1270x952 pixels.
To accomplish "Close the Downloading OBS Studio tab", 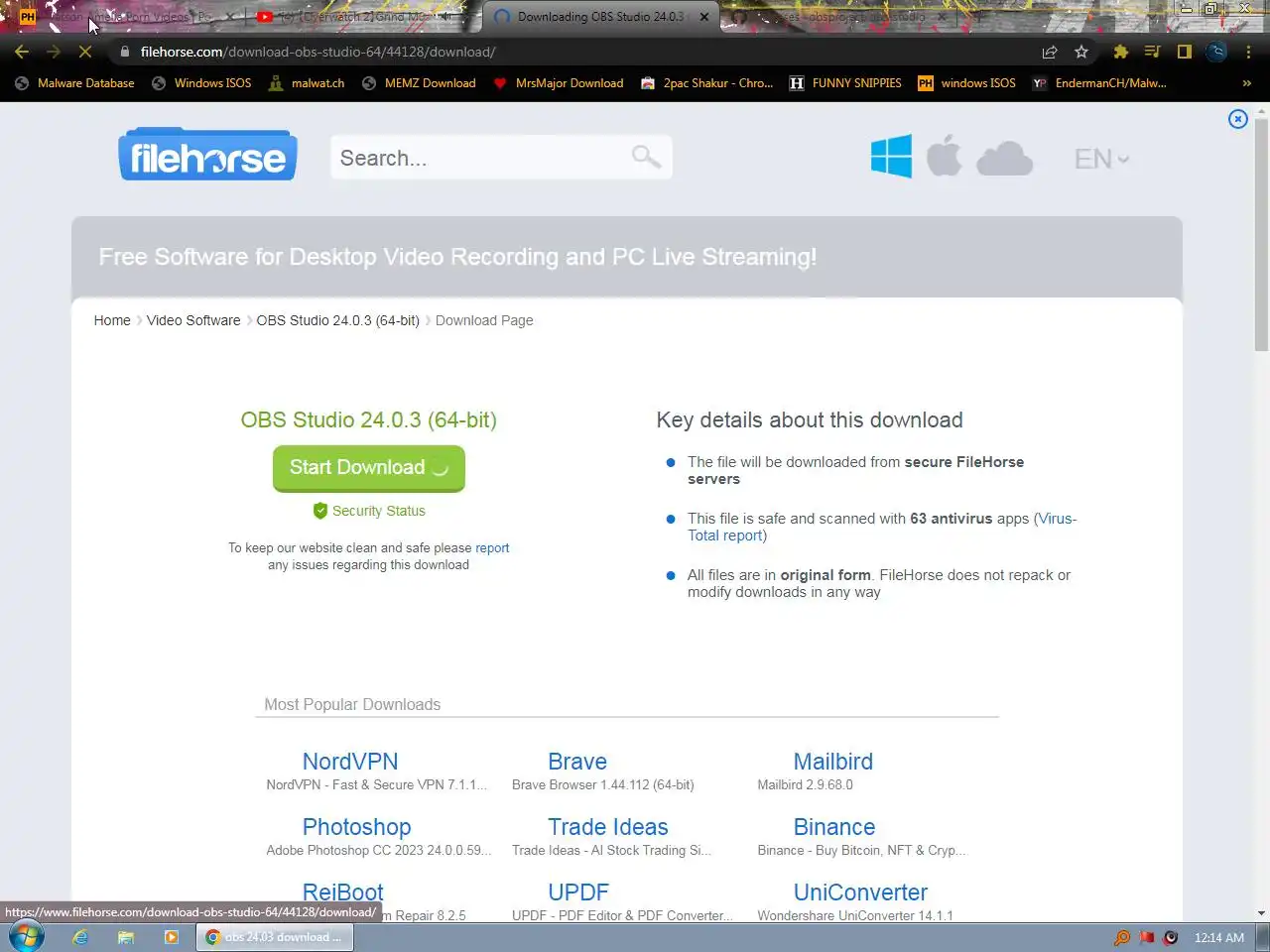I will coord(703,17).
